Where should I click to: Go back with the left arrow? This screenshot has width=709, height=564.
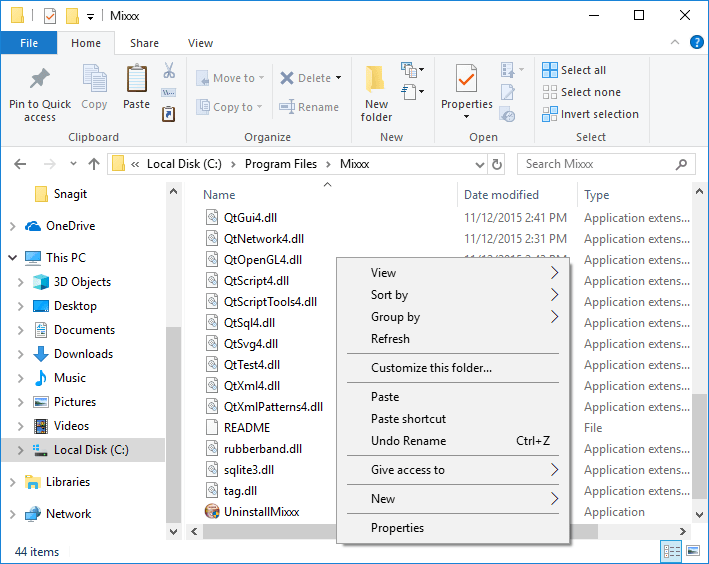(20, 164)
